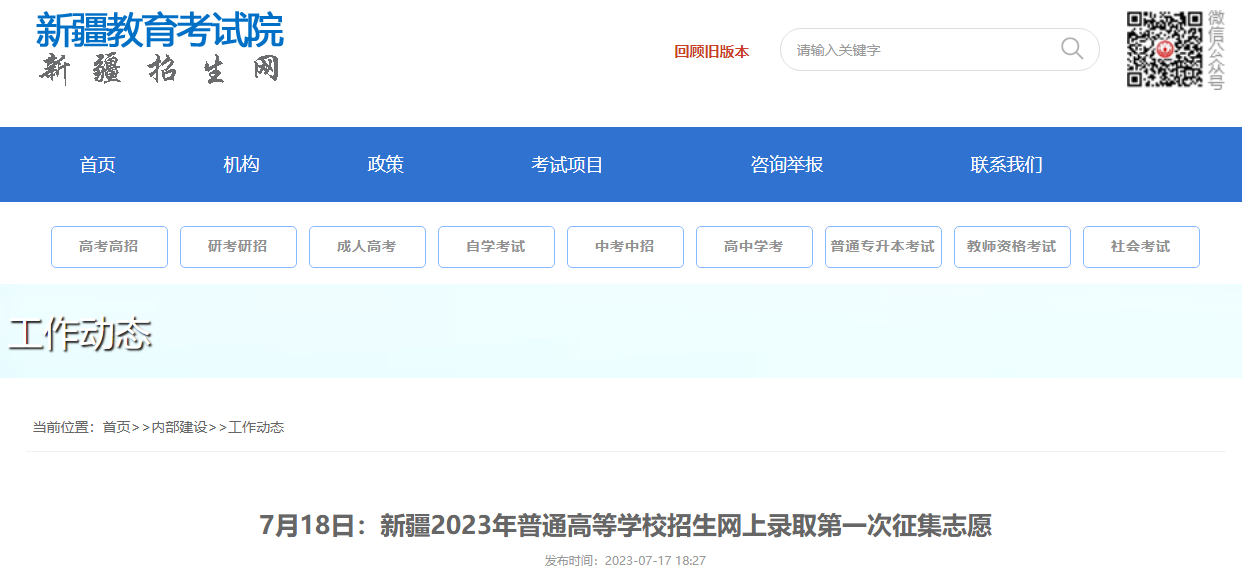Open the 考试项目 navigation menu
1242x581 pixels.
pyautogui.click(x=567, y=165)
